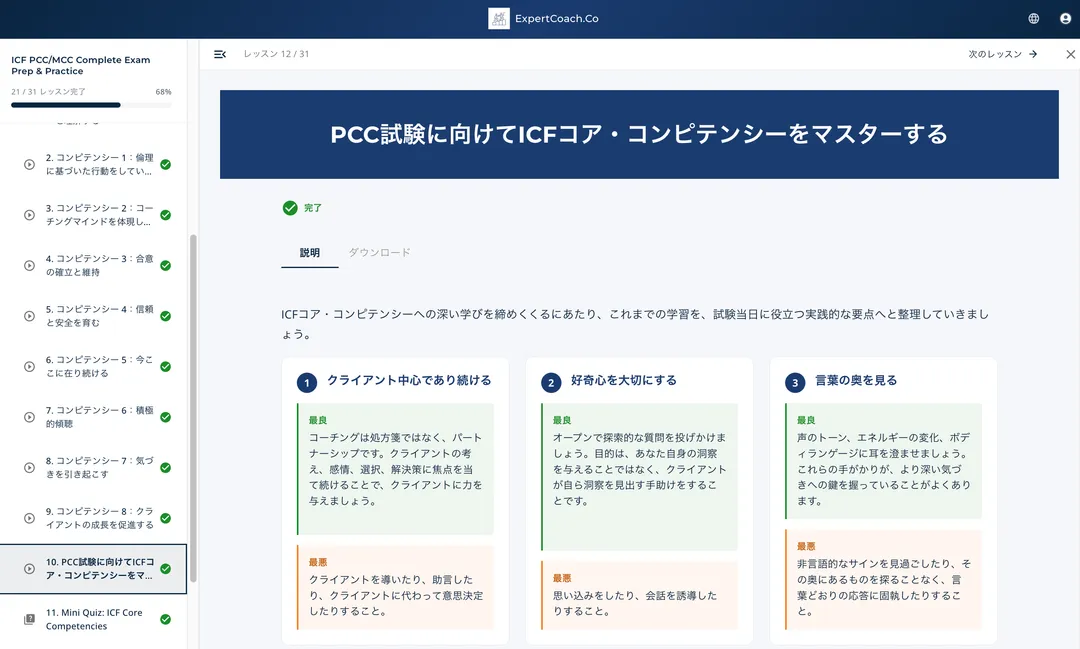The height and width of the screenshot is (649, 1080).
Task: Open lesson 9. コンピテンシー8：クライアントの成長
Action: [x=100, y=518]
